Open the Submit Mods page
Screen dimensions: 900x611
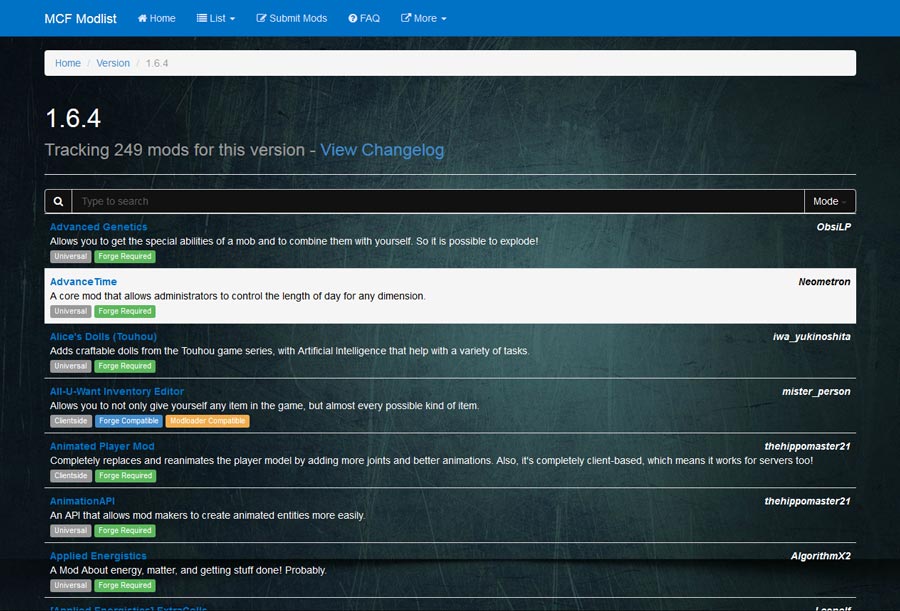[x=292, y=18]
